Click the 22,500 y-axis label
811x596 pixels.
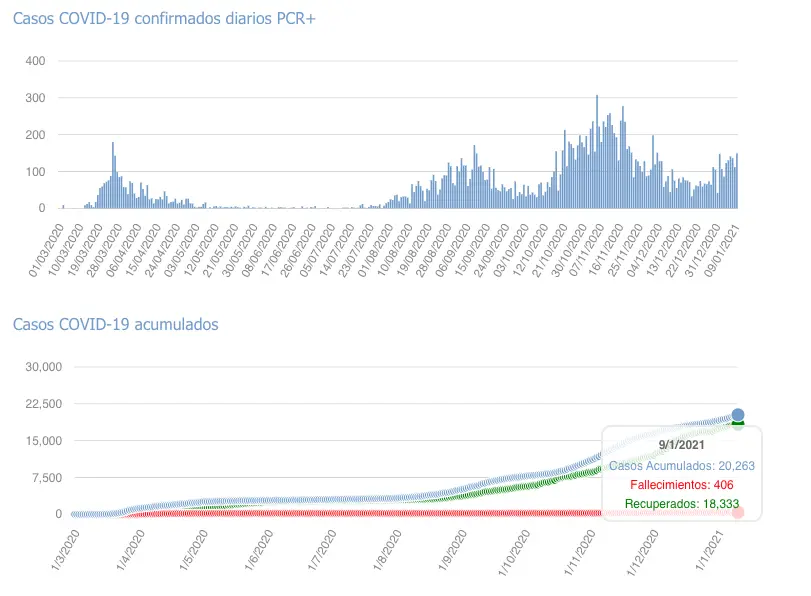click(x=44, y=404)
